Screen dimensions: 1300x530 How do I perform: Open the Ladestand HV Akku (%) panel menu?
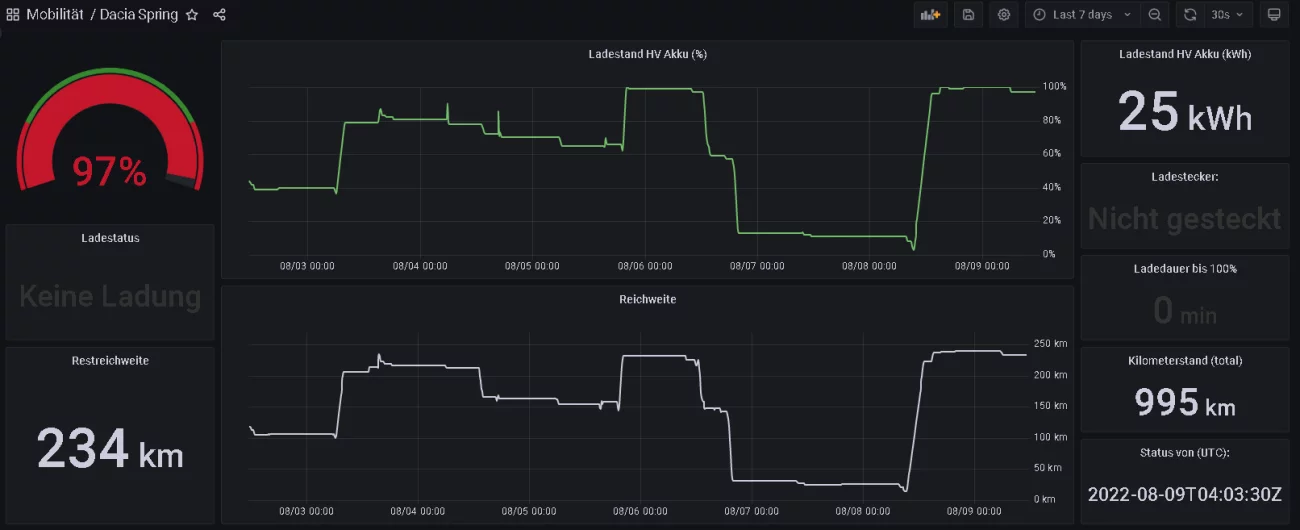click(x=647, y=54)
